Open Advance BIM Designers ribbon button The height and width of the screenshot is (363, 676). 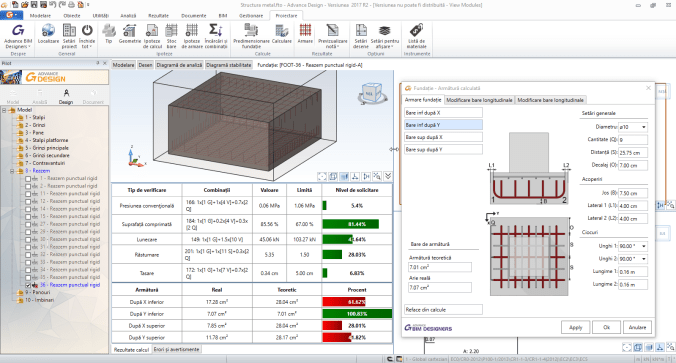click(x=18, y=36)
